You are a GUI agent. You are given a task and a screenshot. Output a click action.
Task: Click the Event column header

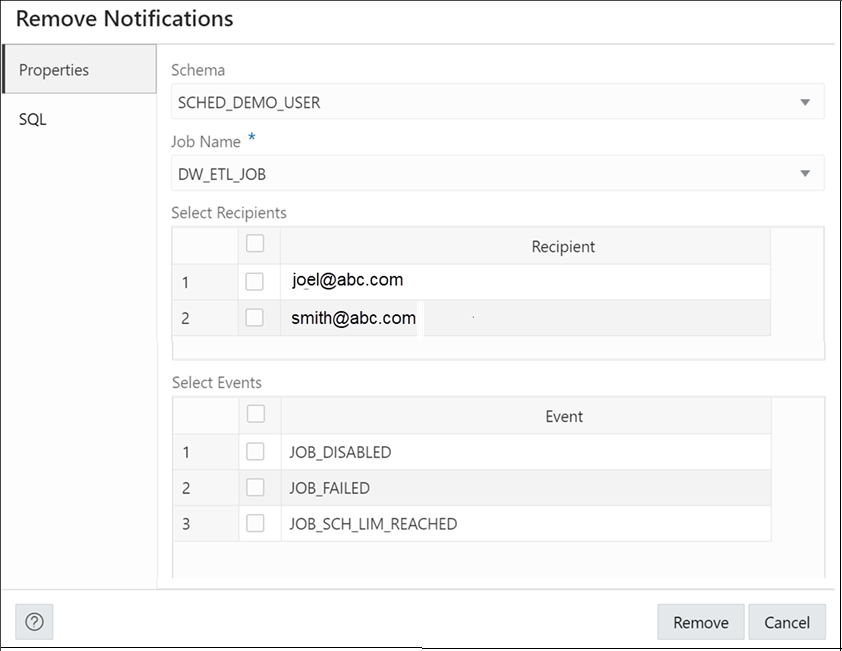[x=565, y=416]
